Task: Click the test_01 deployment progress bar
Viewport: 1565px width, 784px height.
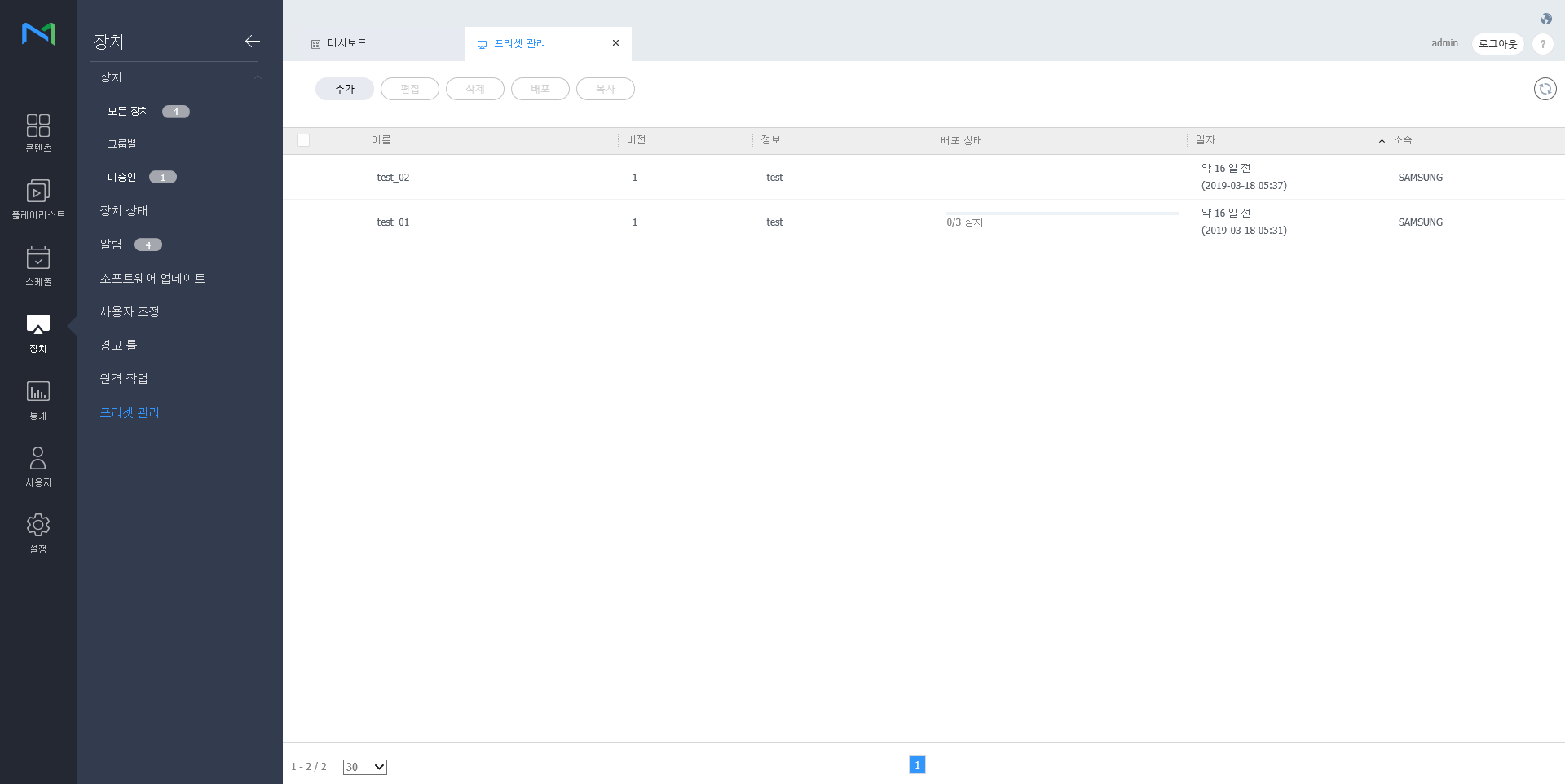Action: pos(1062,214)
